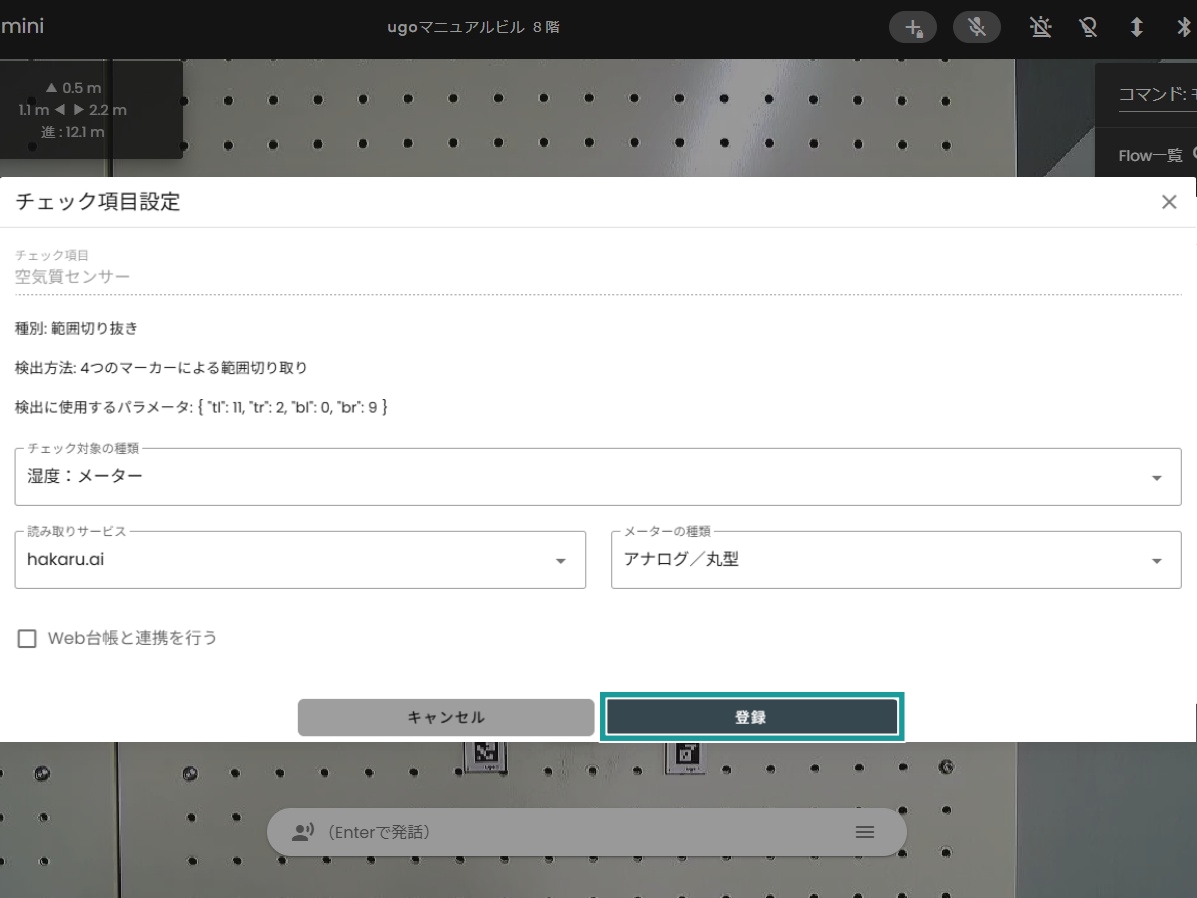Click the light bulb off icon

(1088, 28)
